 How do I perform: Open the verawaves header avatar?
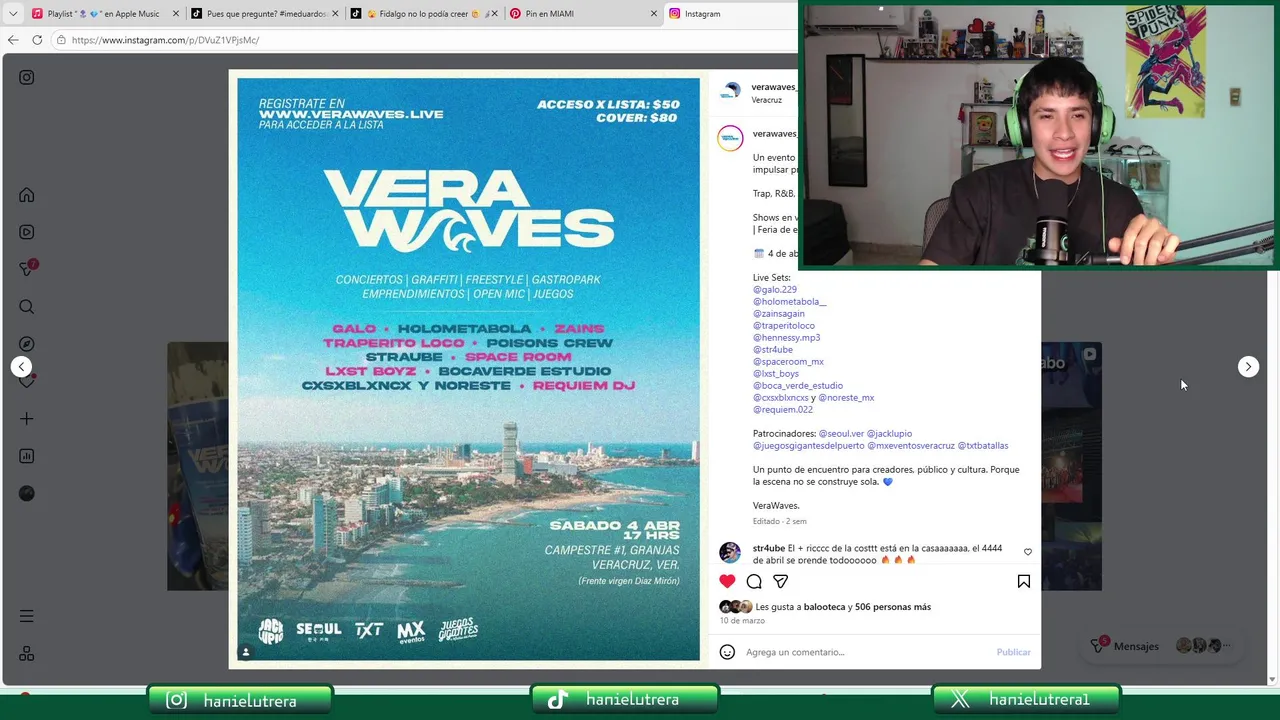point(731,92)
